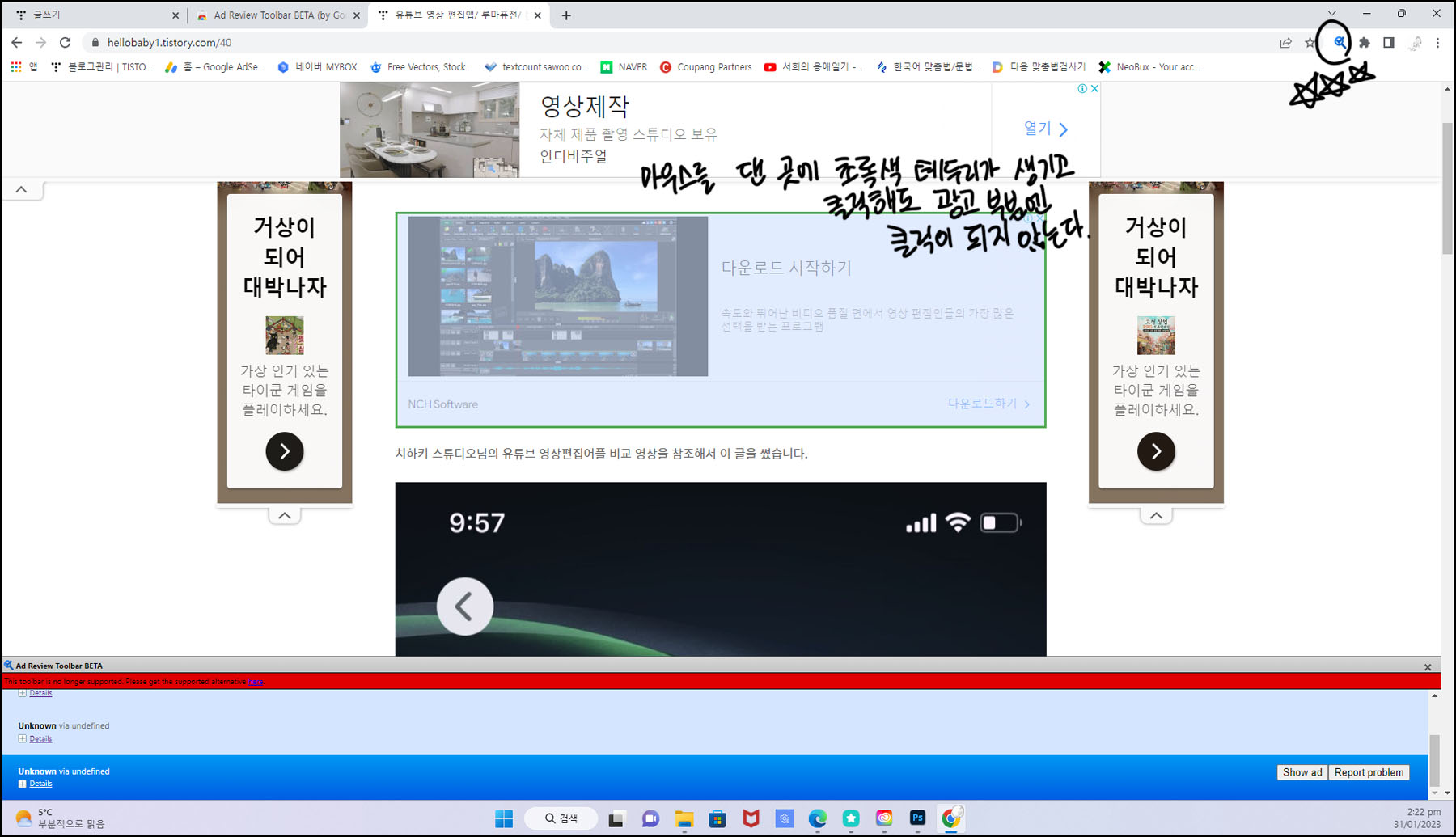Open the Chrome three-dot menu
Viewport: 1456px width, 837px height.
tap(1437, 43)
